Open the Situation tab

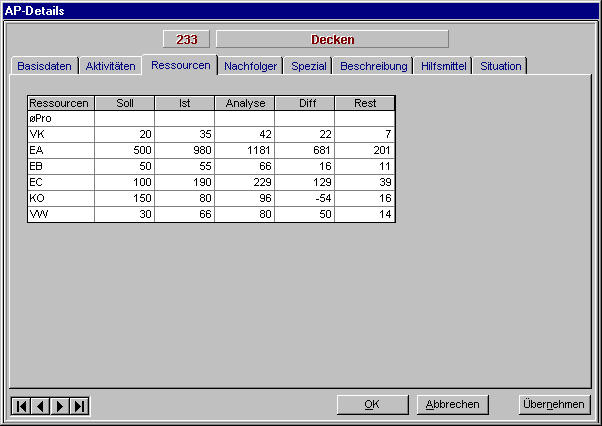[x=500, y=66]
